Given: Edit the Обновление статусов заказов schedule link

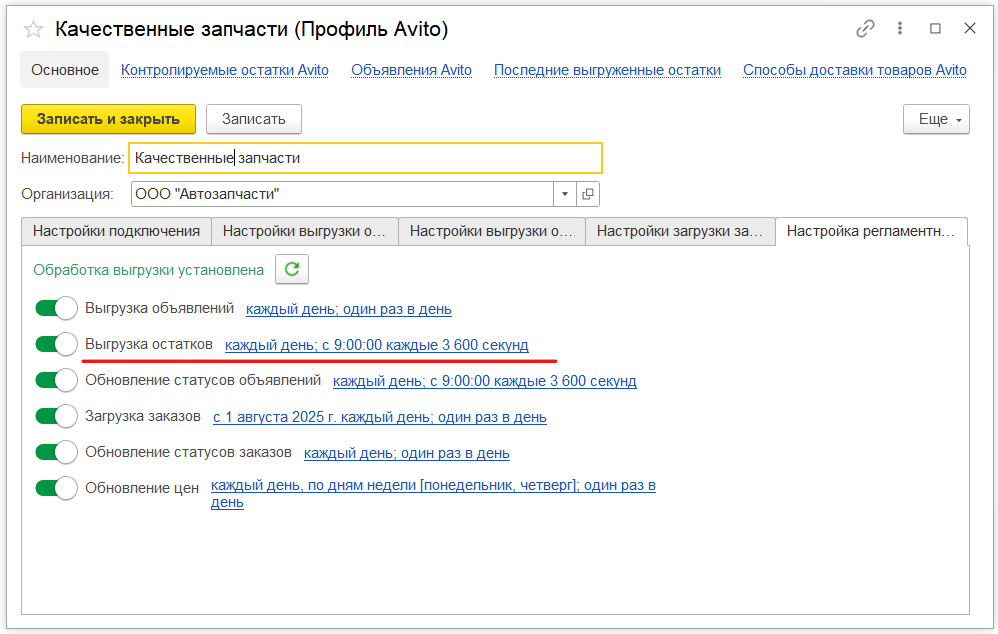Looking at the screenshot, I should coord(406,453).
